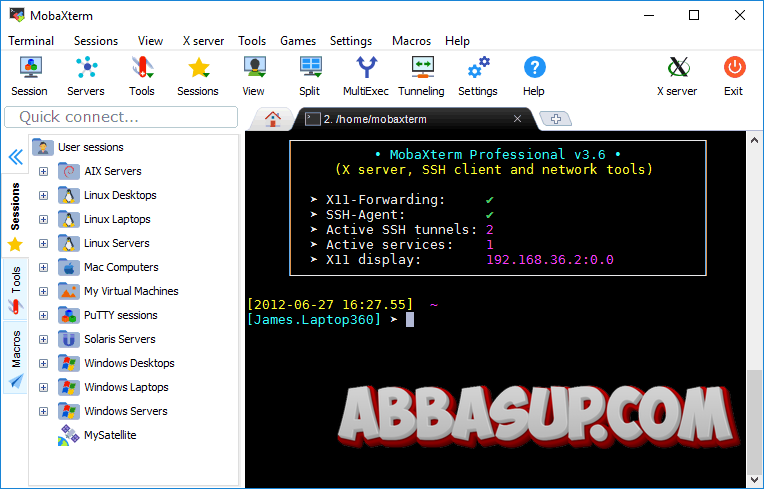Open the Help menu in menu bar

click(457, 41)
